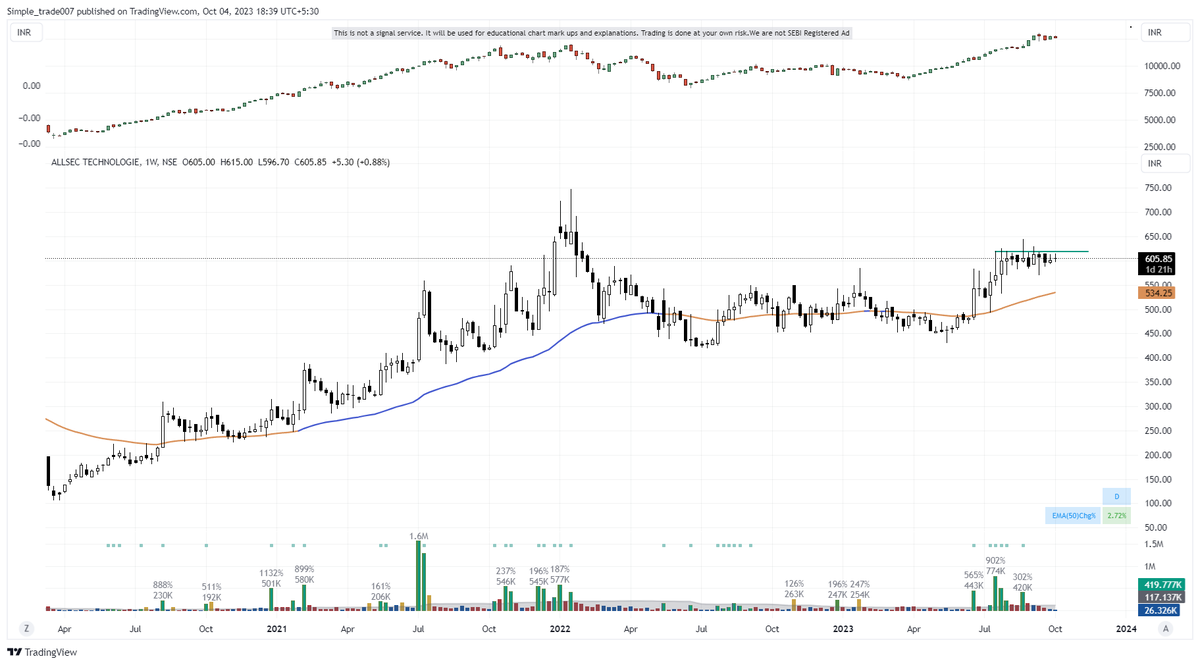Screen dimensions: 1200x665
Task: Click the C605.85 close value in legend
Action: coord(312,162)
